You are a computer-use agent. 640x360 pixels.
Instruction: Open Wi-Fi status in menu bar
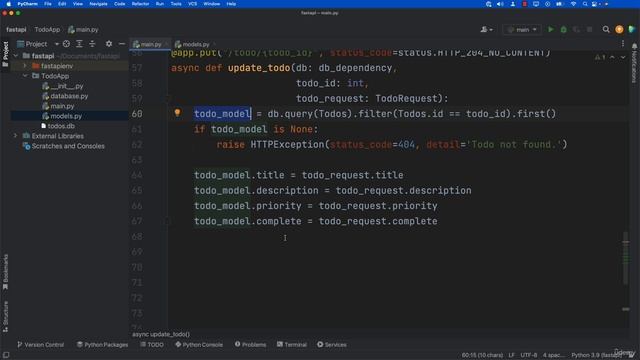click(573, 4)
